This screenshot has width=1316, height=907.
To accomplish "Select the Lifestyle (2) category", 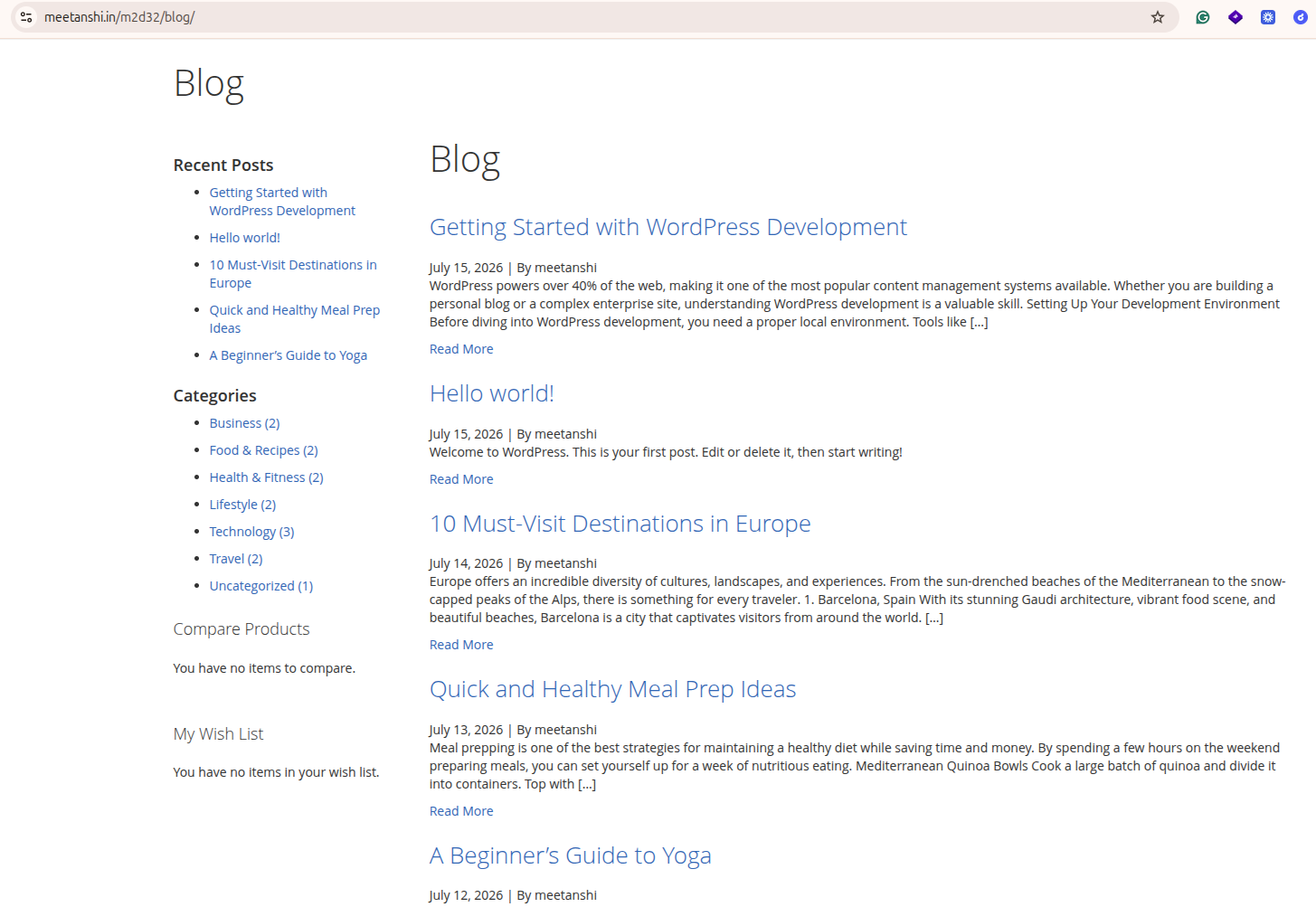I will tap(243, 505).
